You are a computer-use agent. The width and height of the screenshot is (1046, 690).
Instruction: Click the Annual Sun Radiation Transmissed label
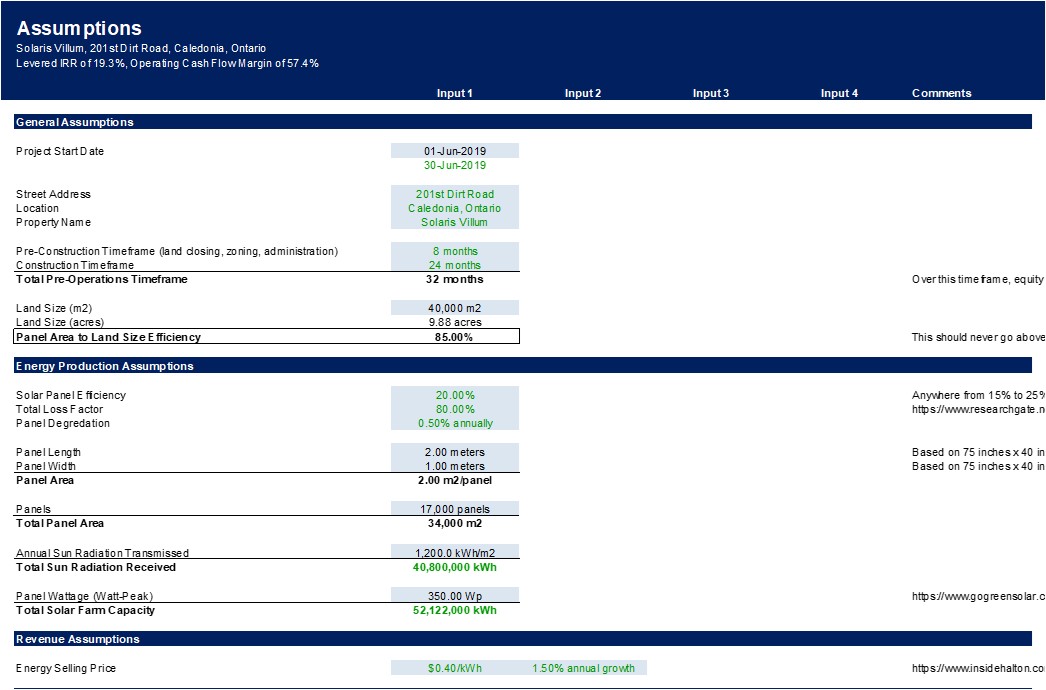tap(103, 553)
